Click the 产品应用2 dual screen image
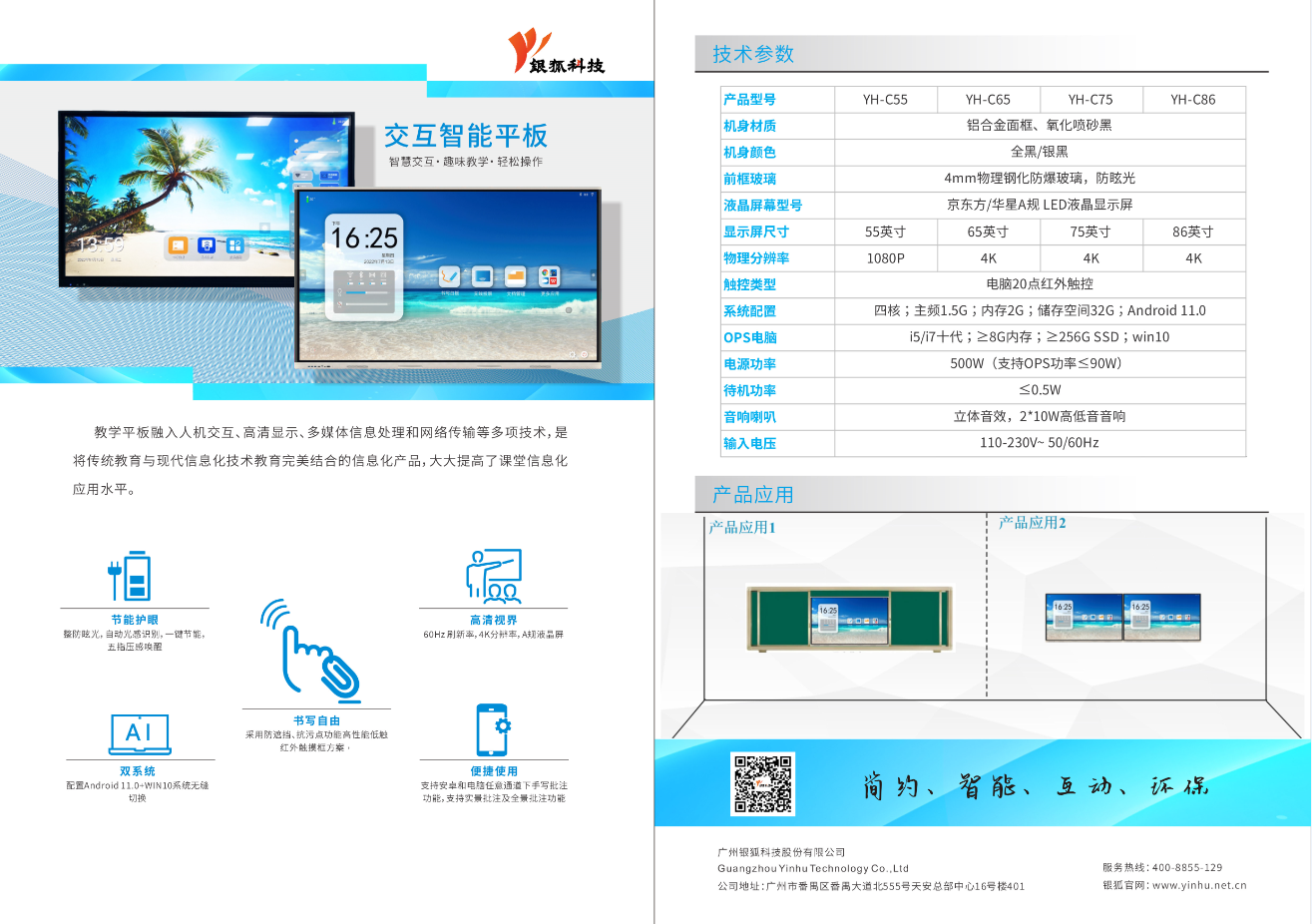This screenshot has width=1312, height=924. [1122, 617]
